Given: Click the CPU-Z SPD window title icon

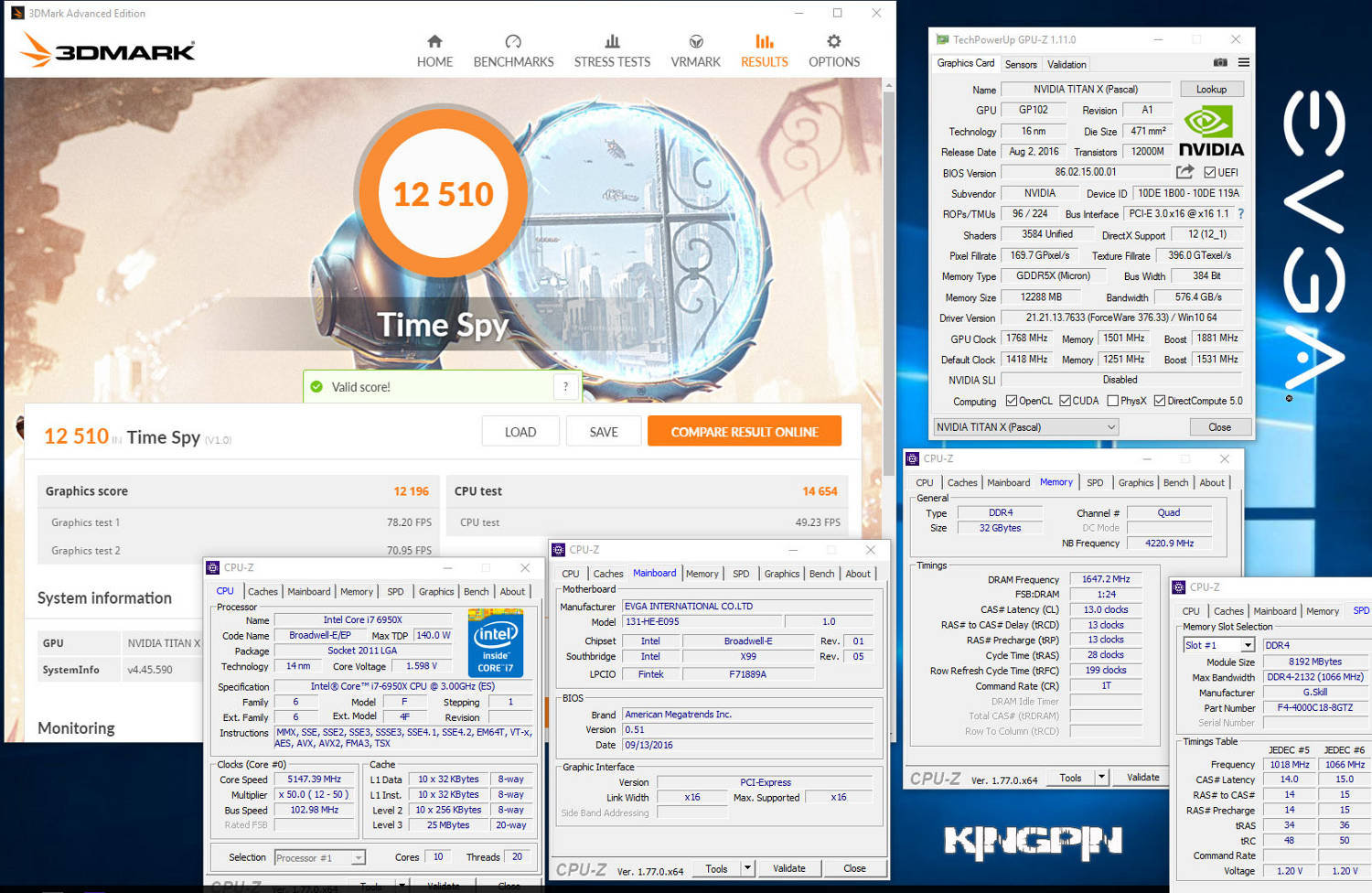Looking at the screenshot, I should tap(1178, 587).
